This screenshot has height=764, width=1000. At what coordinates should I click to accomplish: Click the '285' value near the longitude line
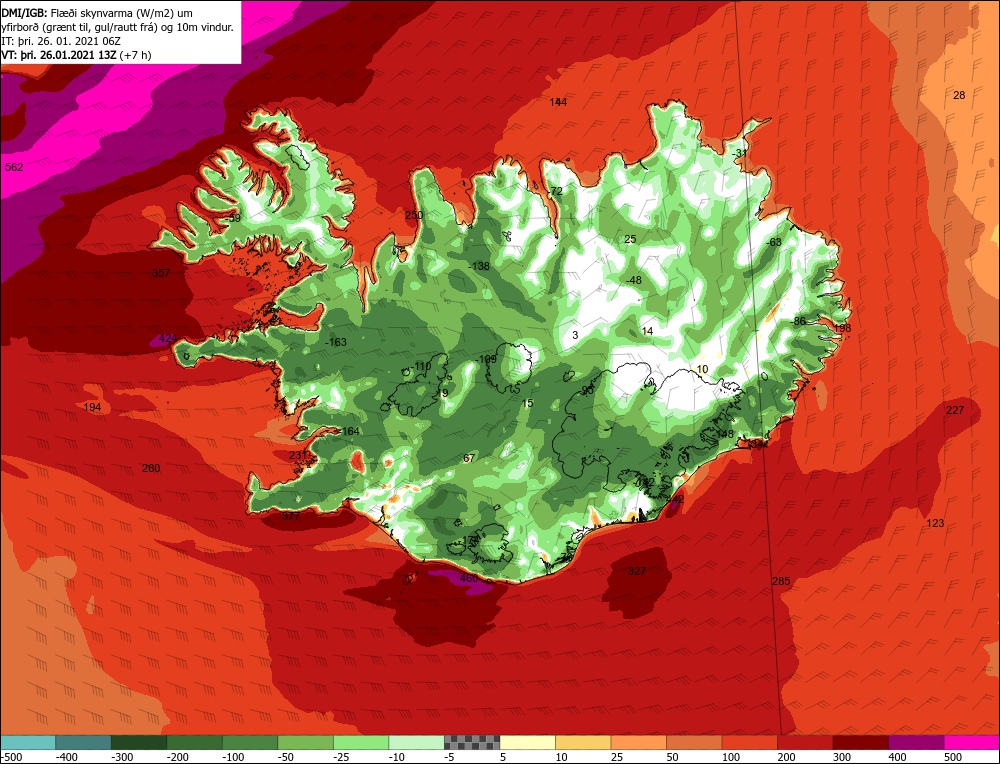(781, 581)
